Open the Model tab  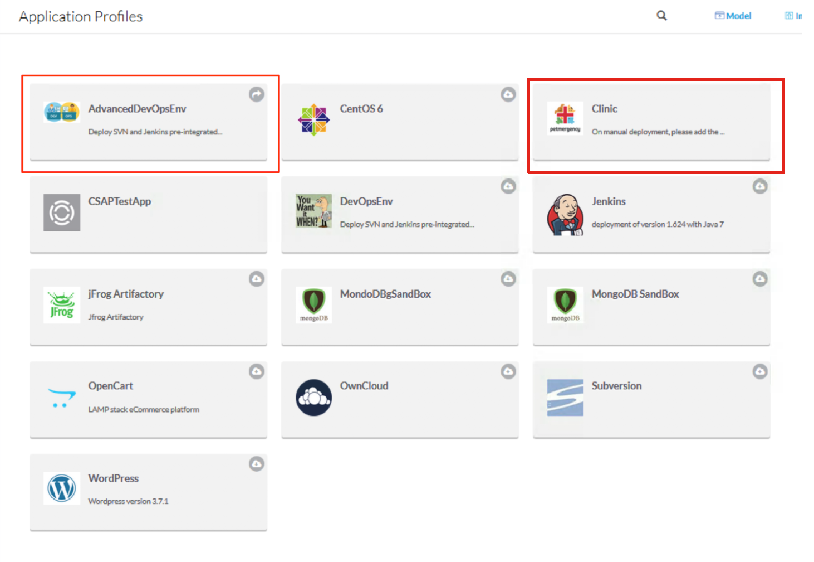[x=732, y=16]
